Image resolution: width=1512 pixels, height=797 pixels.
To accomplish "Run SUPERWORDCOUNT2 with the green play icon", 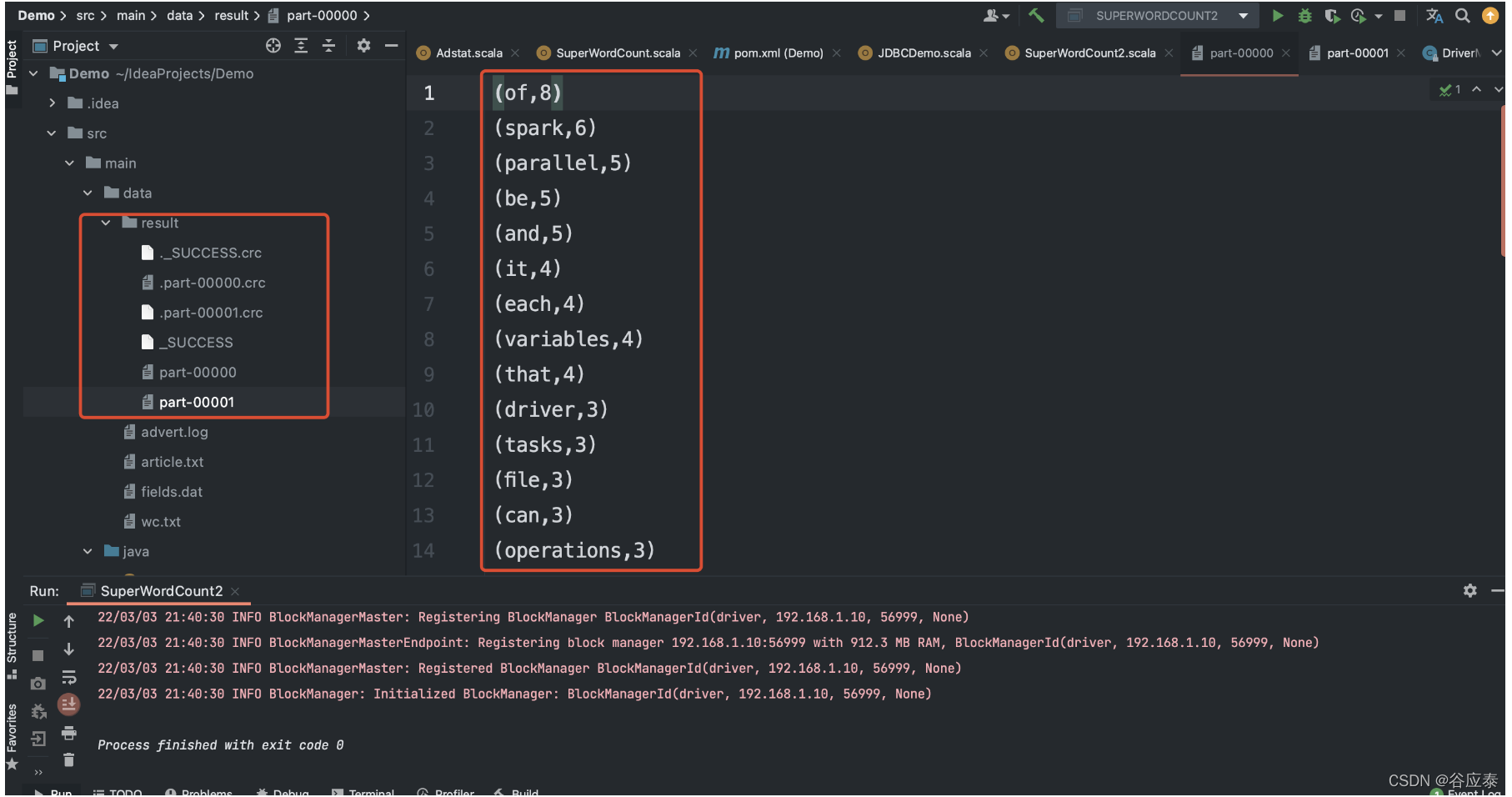I will pyautogui.click(x=1277, y=15).
